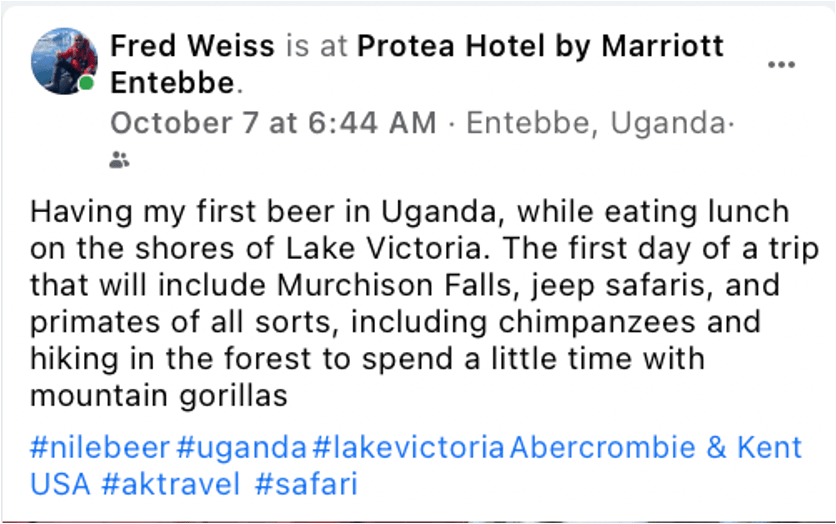Click the October 7 at 6:44 AM timestamp

pos(273,123)
